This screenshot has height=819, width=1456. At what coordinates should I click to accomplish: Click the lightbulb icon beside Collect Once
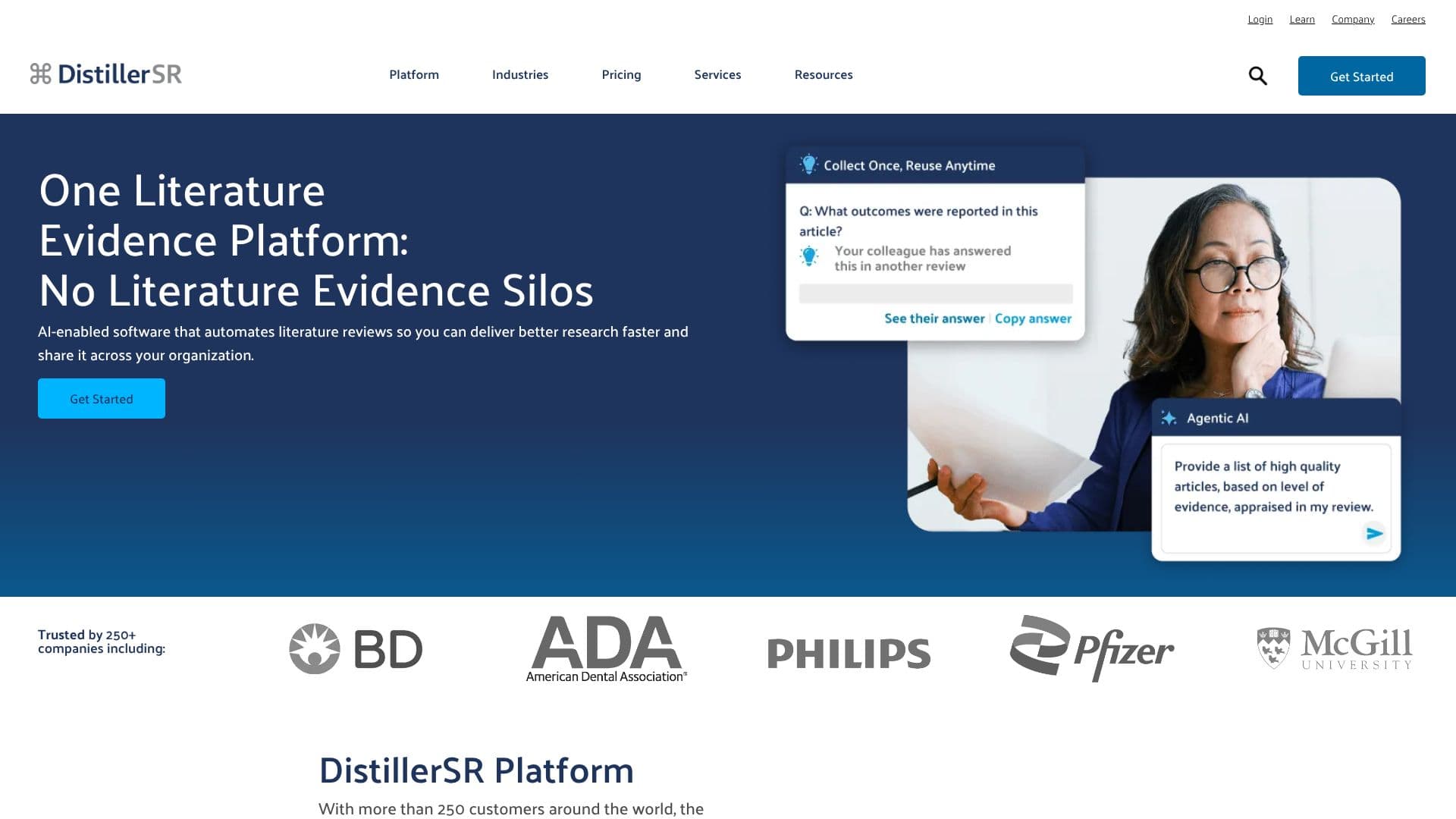click(x=808, y=164)
